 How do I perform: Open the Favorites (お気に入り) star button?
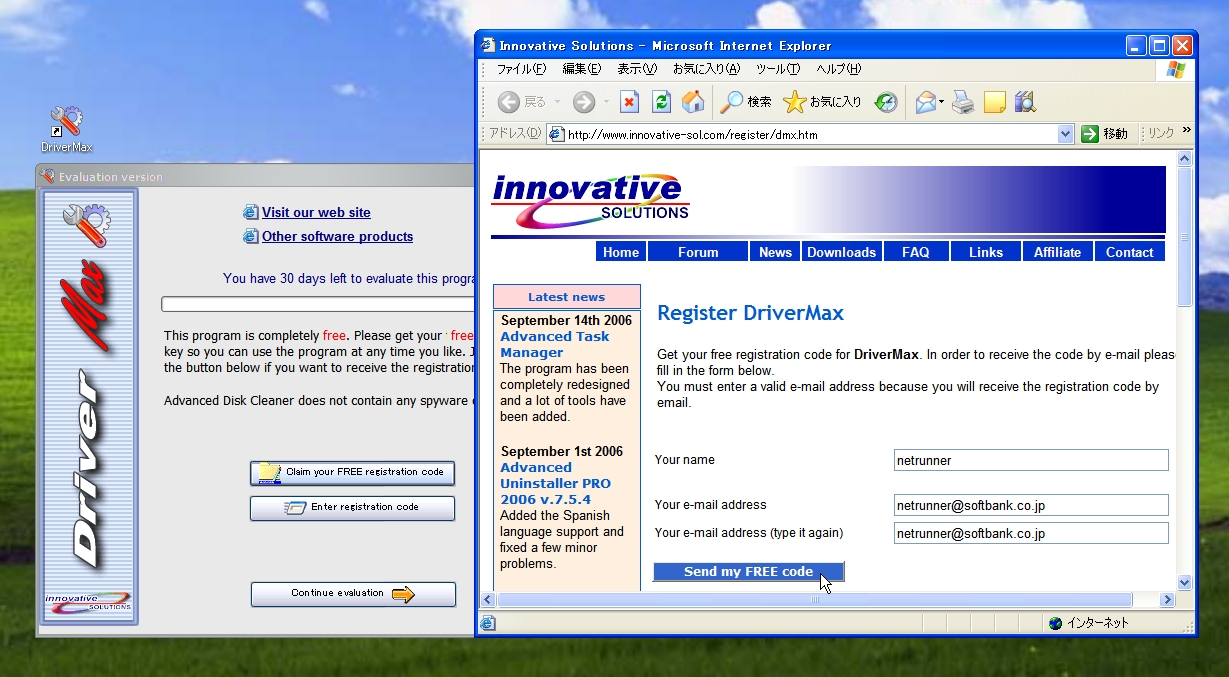[x=823, y=102]
